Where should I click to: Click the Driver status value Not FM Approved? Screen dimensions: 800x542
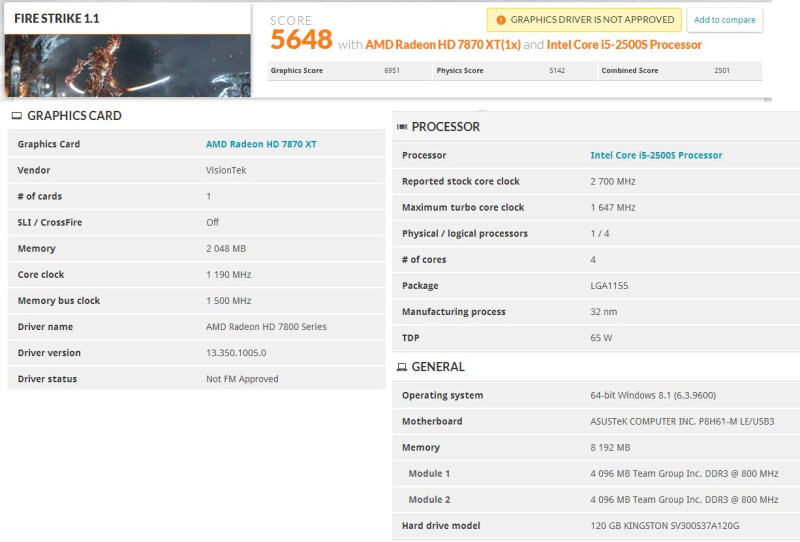(x=242, y=379)
